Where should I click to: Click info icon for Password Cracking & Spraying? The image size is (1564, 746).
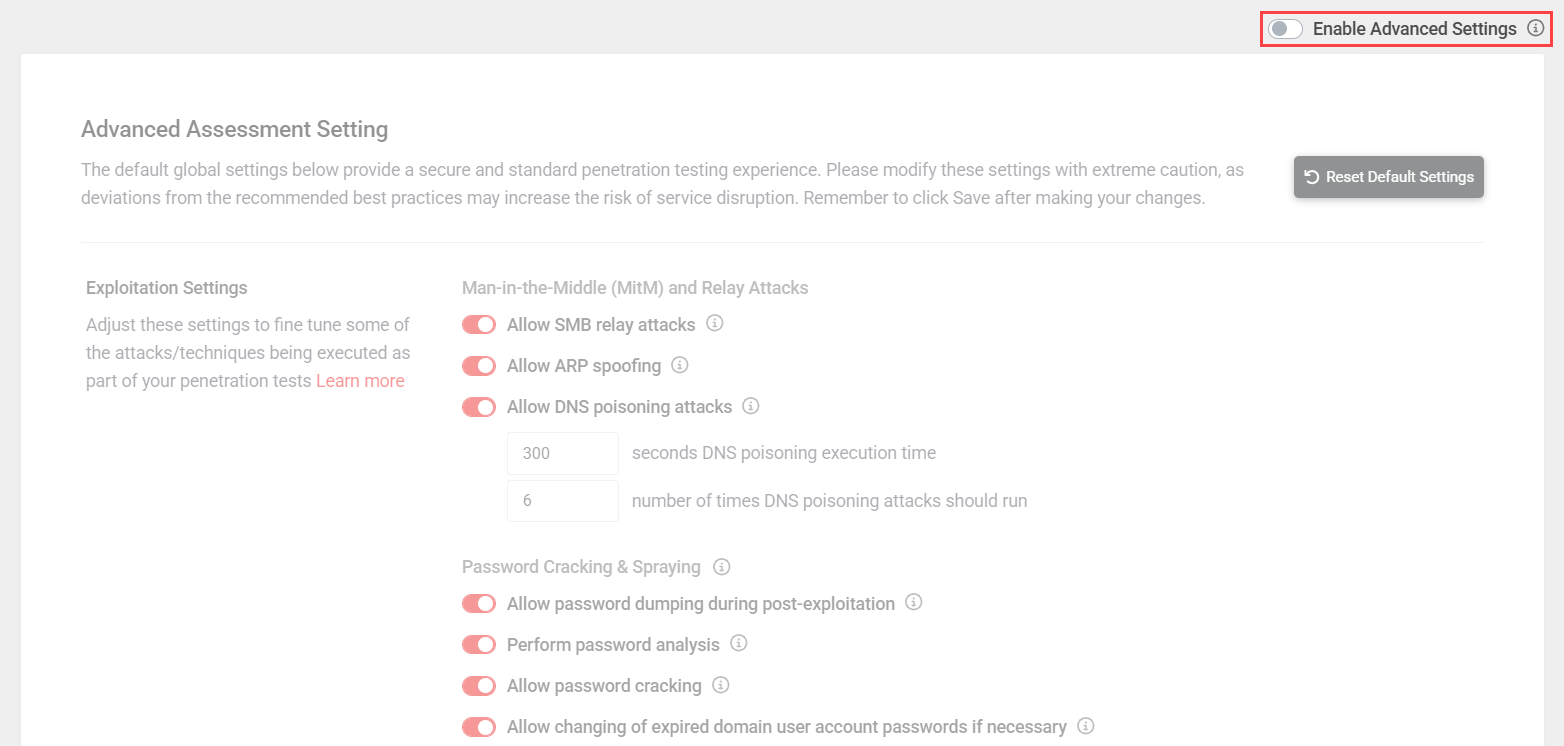click(722, 567)
